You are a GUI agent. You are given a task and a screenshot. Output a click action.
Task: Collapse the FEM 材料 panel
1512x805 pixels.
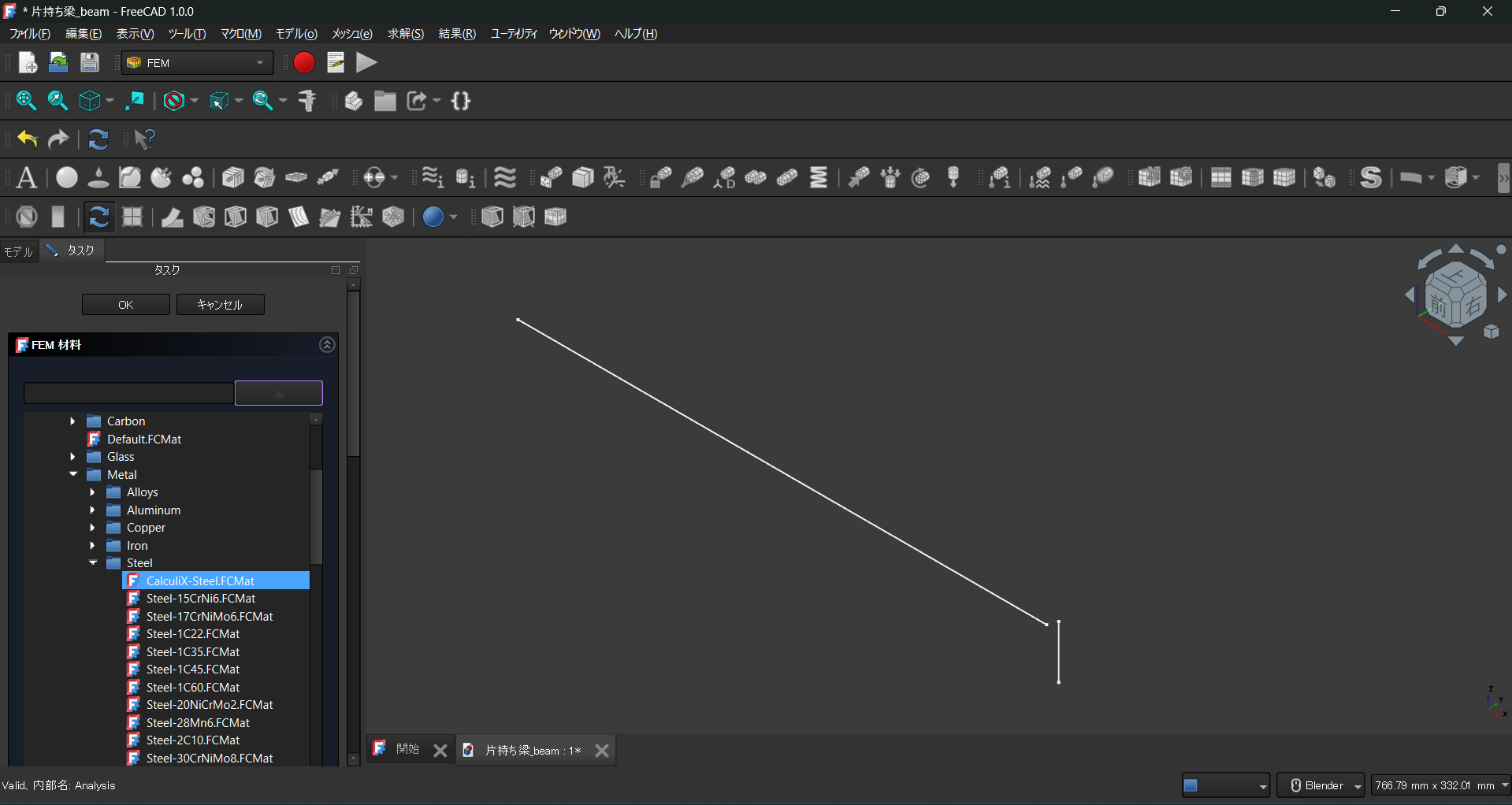point(327,345)
